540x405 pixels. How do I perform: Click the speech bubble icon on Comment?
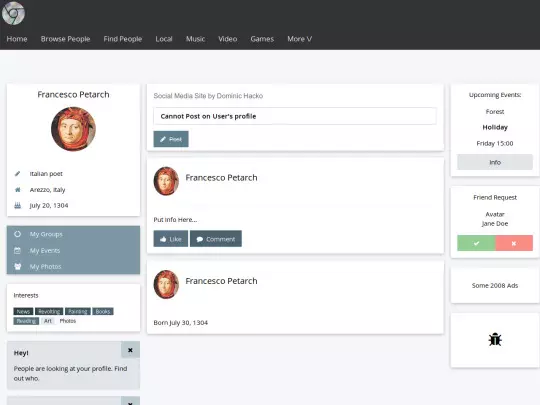pos(200,239)
